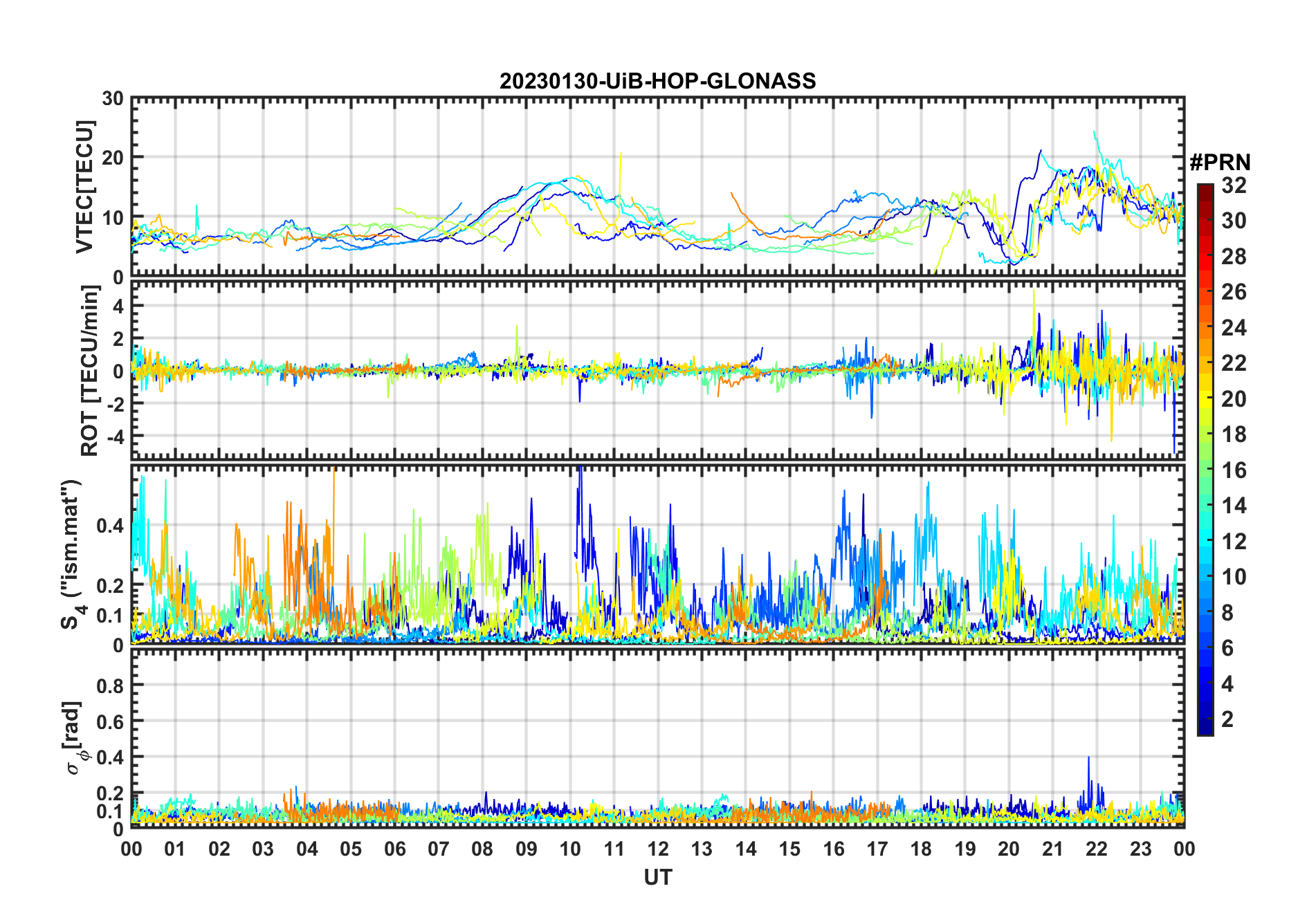
Task: Click x-axis tick label 12
Action: pyautogui.click(x=657, y=849)
